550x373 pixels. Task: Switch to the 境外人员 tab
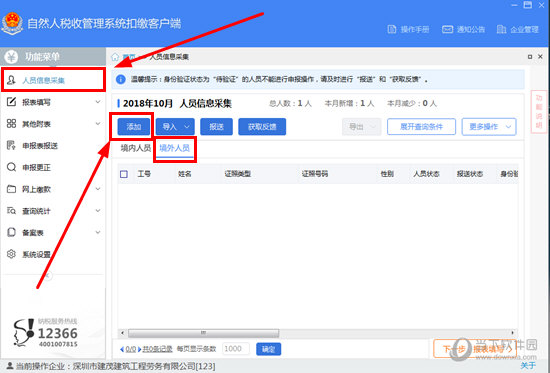pyautogui.click(x=174, y=148)
